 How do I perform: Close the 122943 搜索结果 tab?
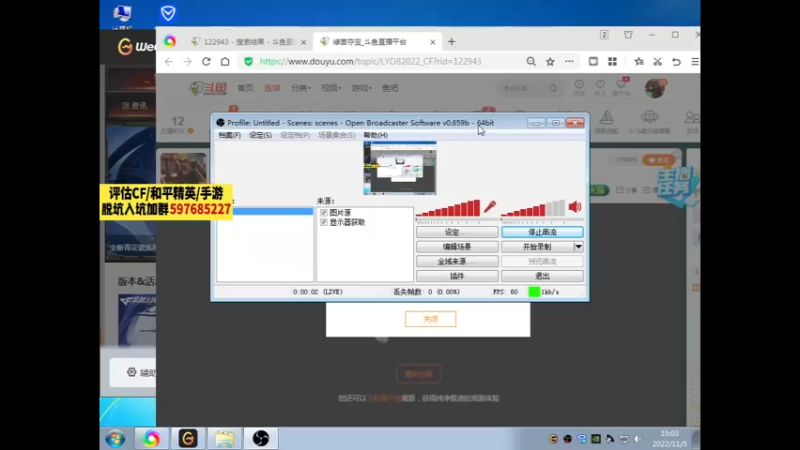(x=304, y=42)
